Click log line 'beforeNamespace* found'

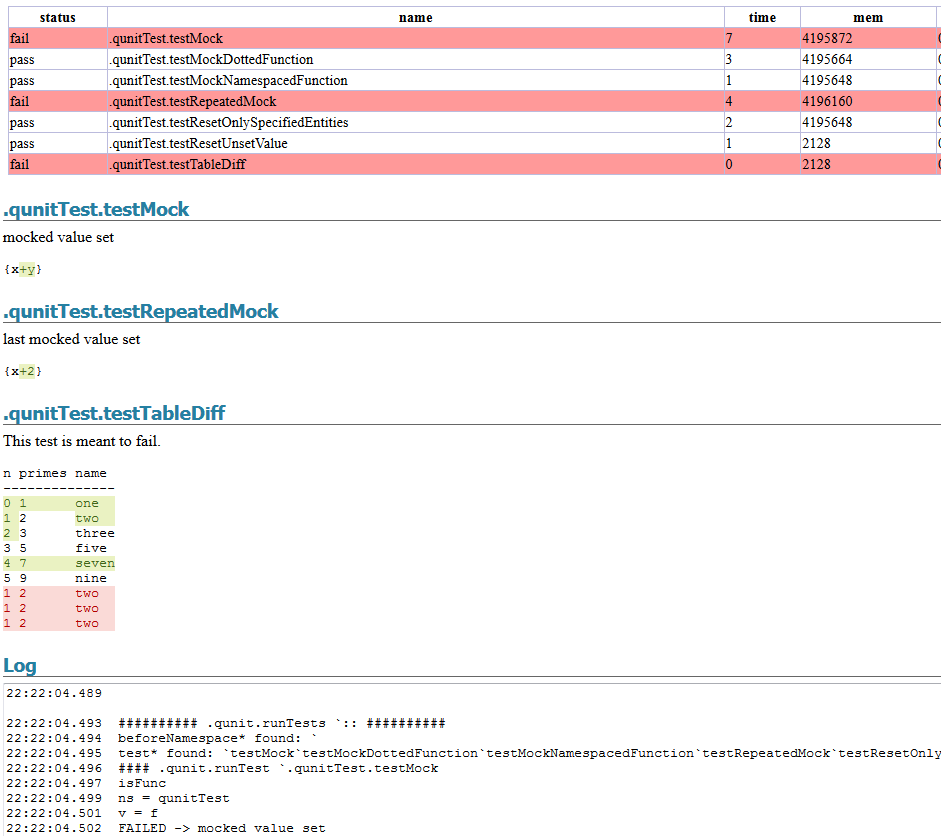click(217, 739)
